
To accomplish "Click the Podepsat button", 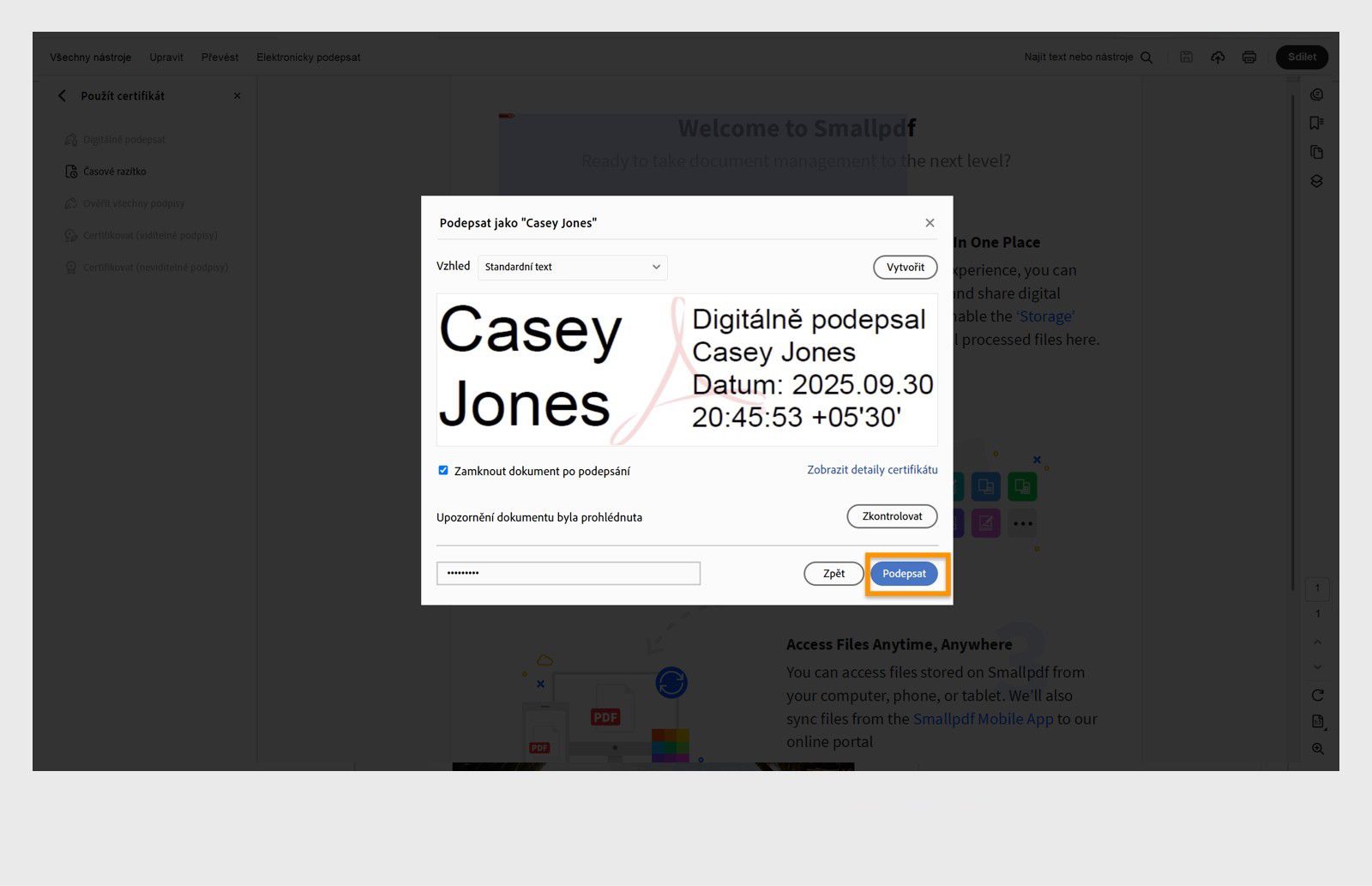I will click(905, 573).
